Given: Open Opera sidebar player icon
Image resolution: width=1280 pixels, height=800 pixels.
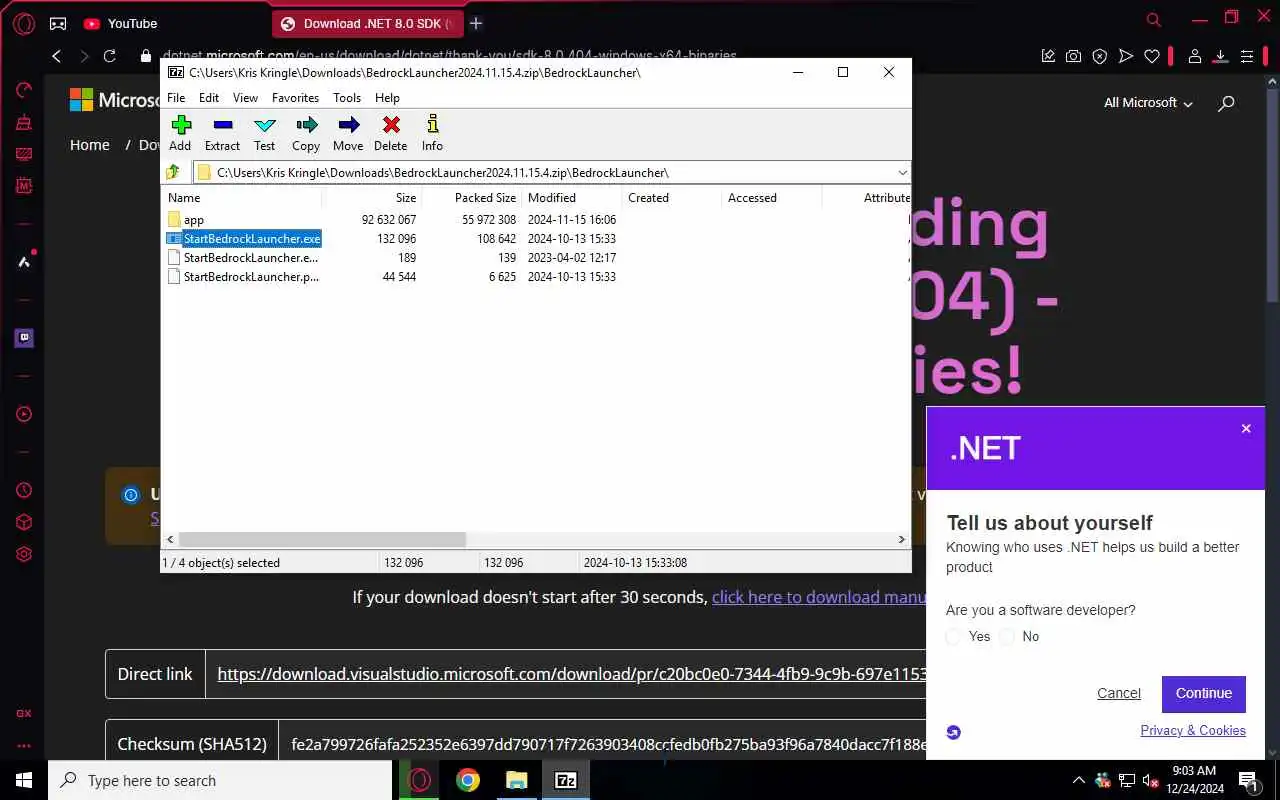Looking at the screenshot, I should pos(24,414).
